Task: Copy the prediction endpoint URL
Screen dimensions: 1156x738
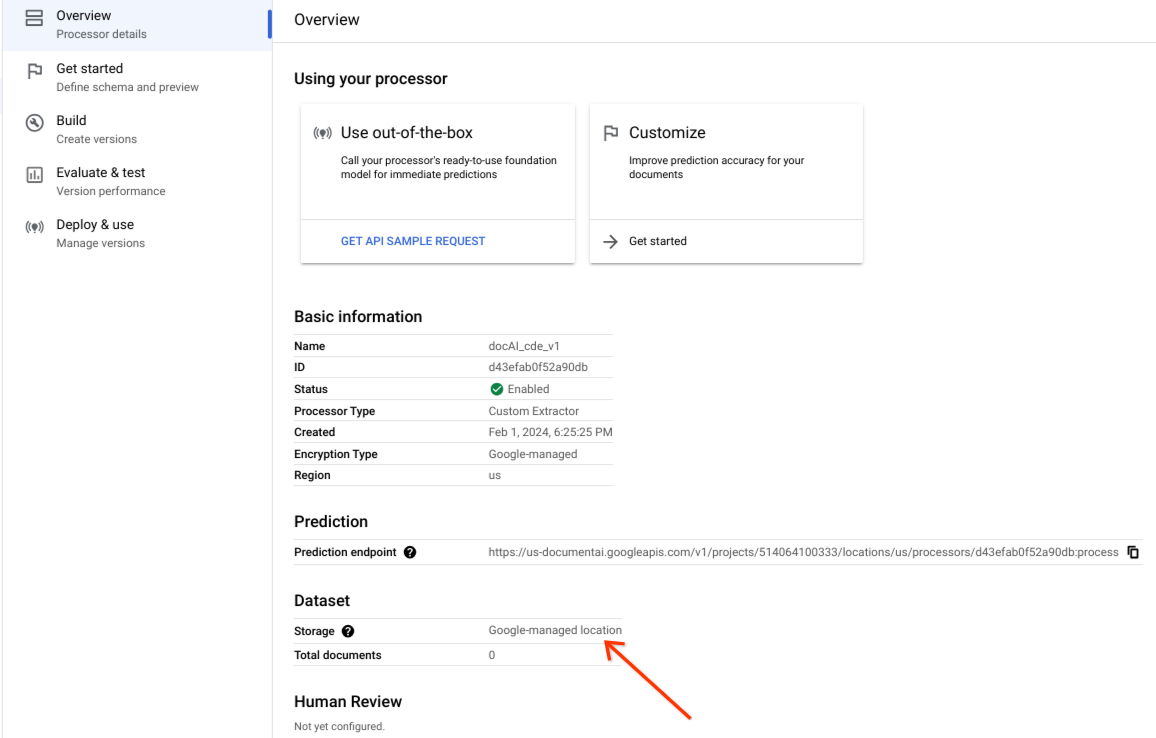Action: tap(1133, 552)
